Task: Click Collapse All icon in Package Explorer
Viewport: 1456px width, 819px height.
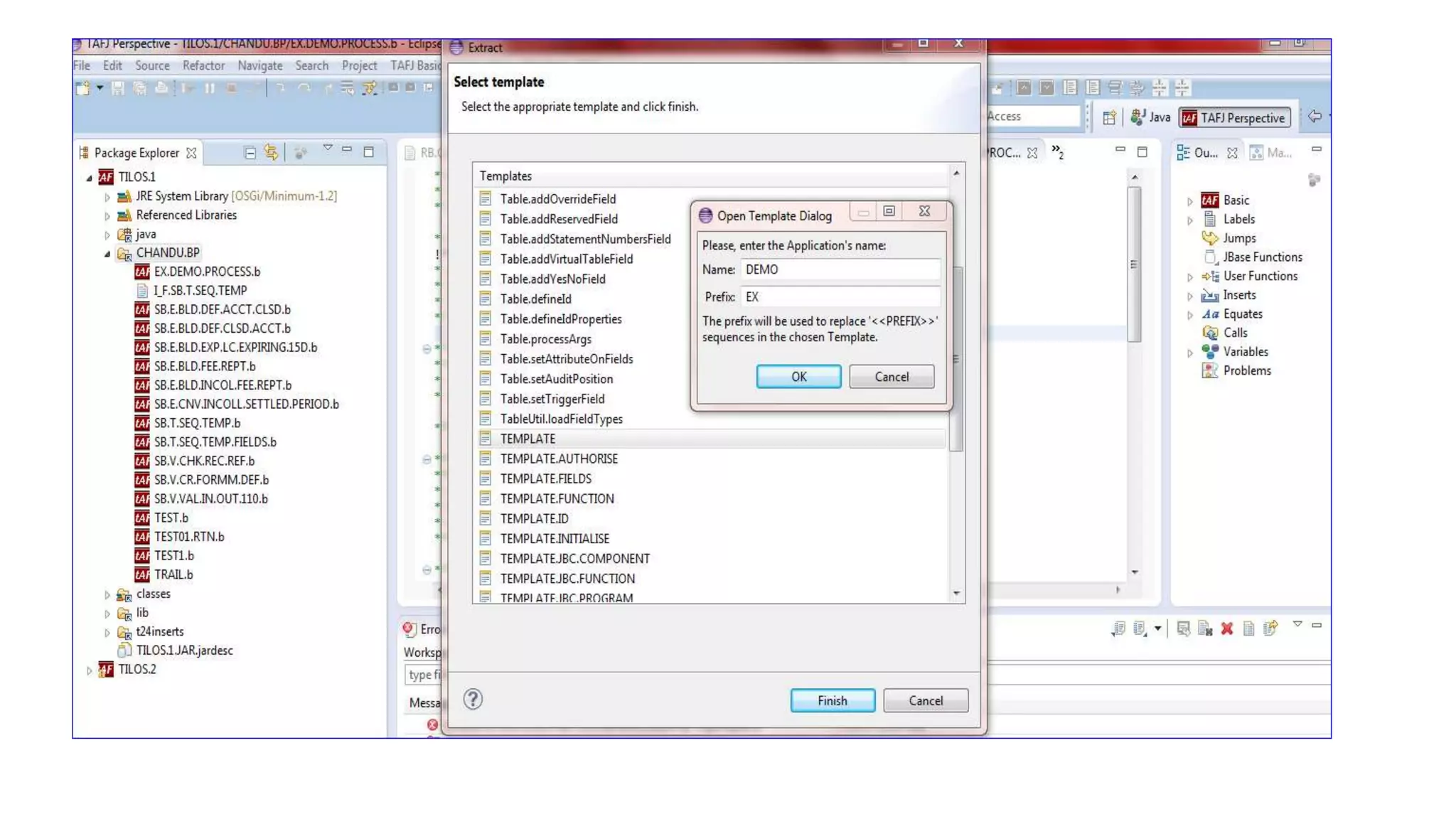Action: [x=250, y=152]
